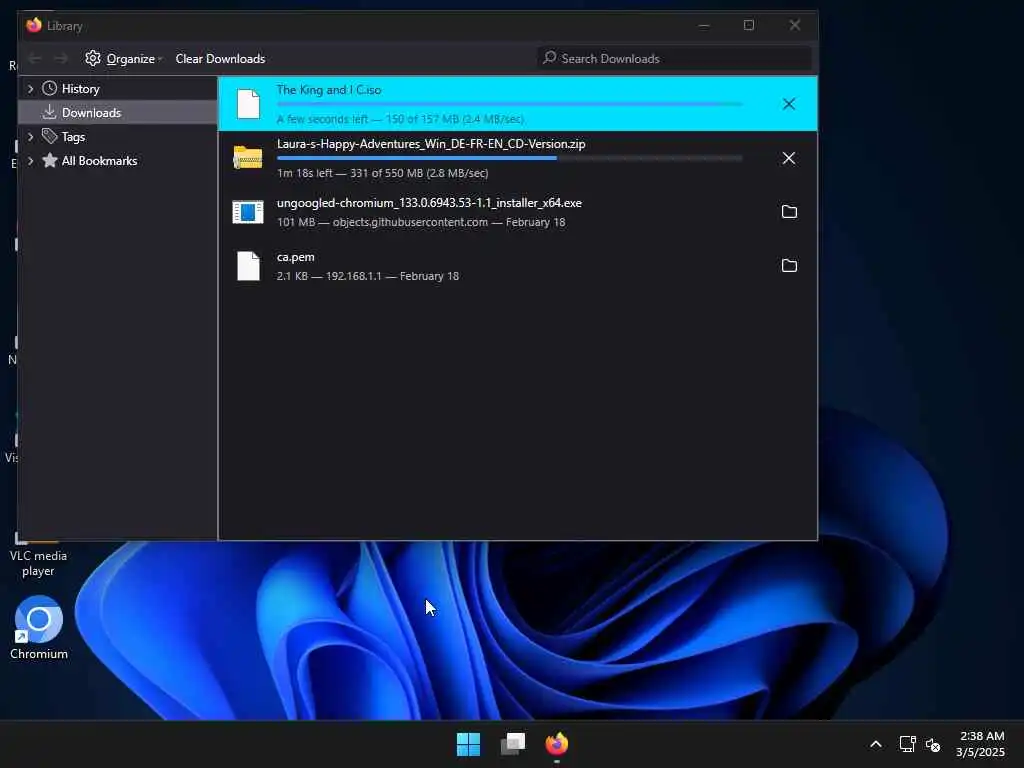The width and height of the screenshot is (1024, 768).
Task: Minimize the Library window
Action: [x=704, y=25]
